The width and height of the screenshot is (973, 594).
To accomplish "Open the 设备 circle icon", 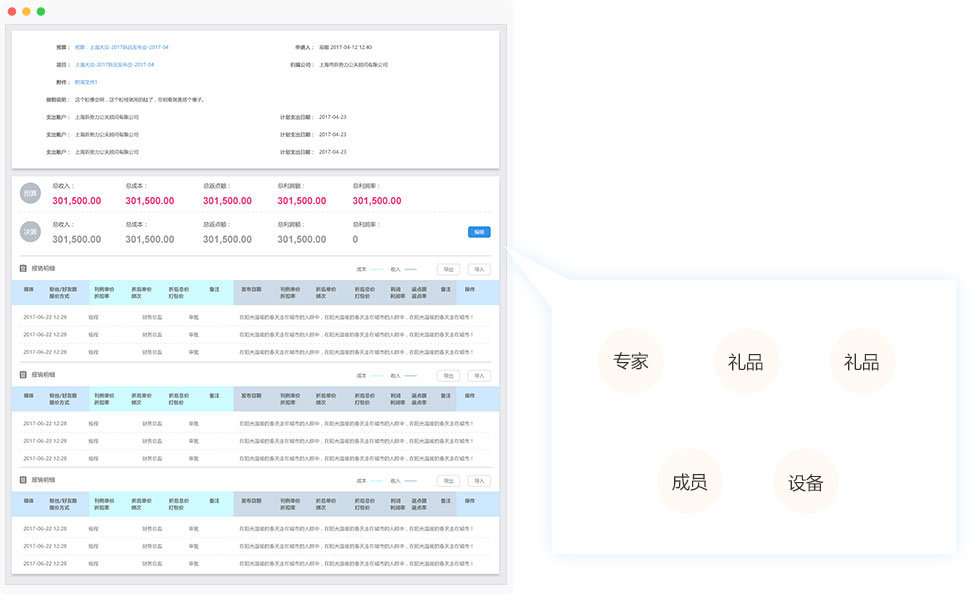I will click(x=805, y=483).
